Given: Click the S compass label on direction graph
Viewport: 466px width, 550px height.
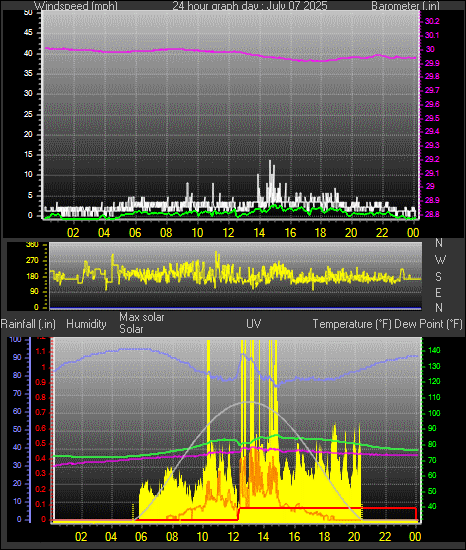Looking at the screenshot, I should coord(438,277).
